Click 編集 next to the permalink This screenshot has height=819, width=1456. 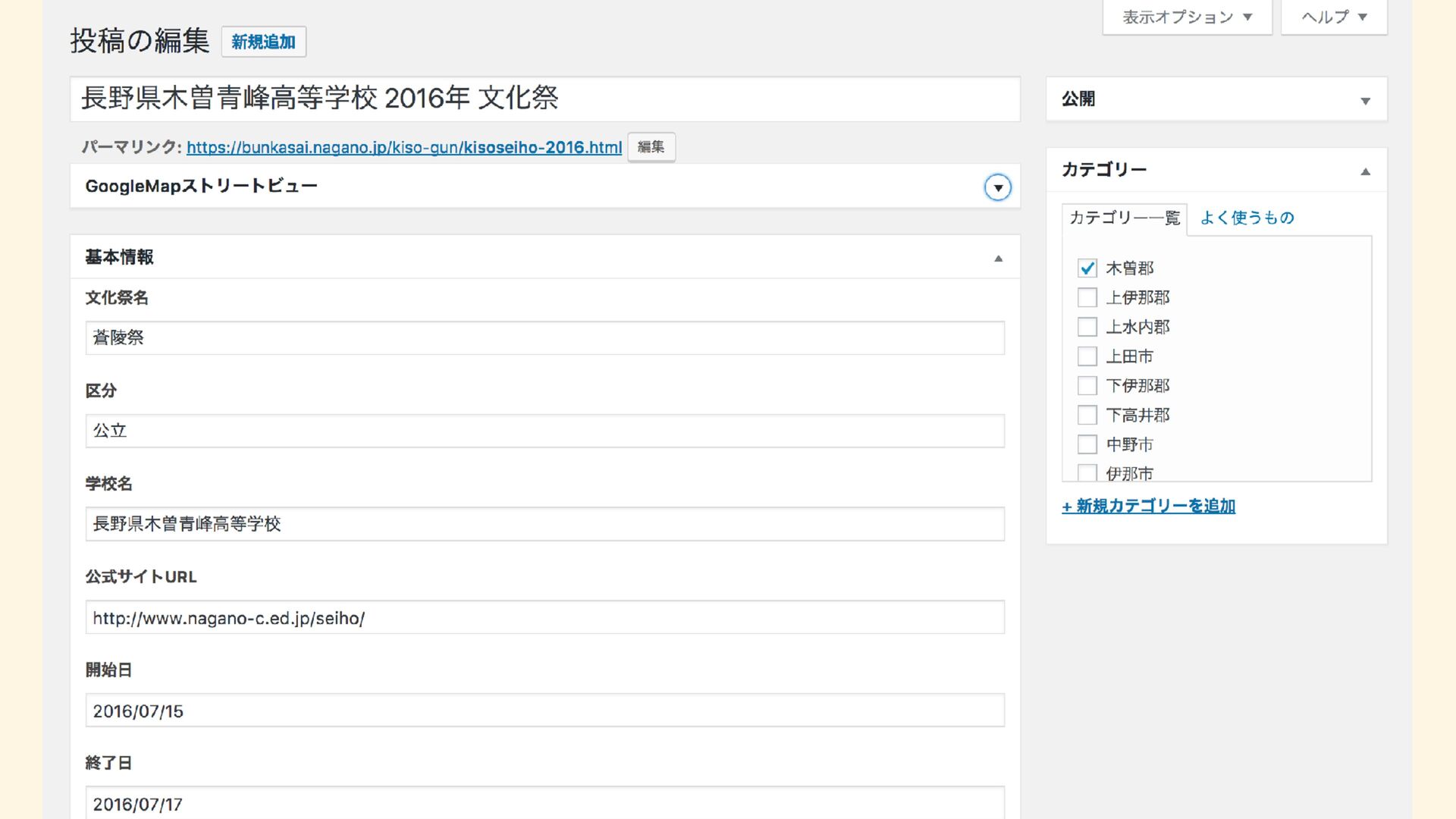click(x=651, y=147)
